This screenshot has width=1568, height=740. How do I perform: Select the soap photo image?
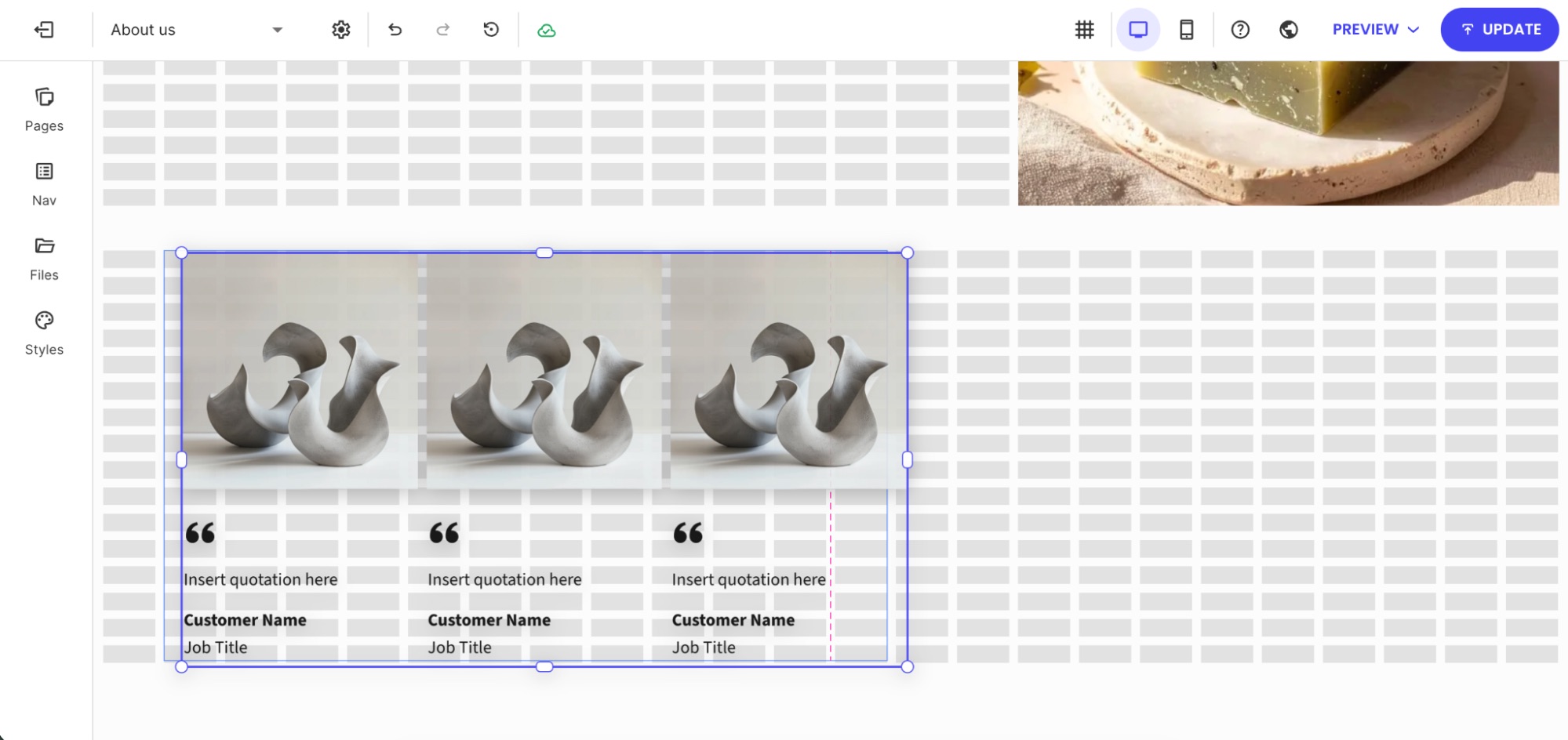tap(1288, 133)
